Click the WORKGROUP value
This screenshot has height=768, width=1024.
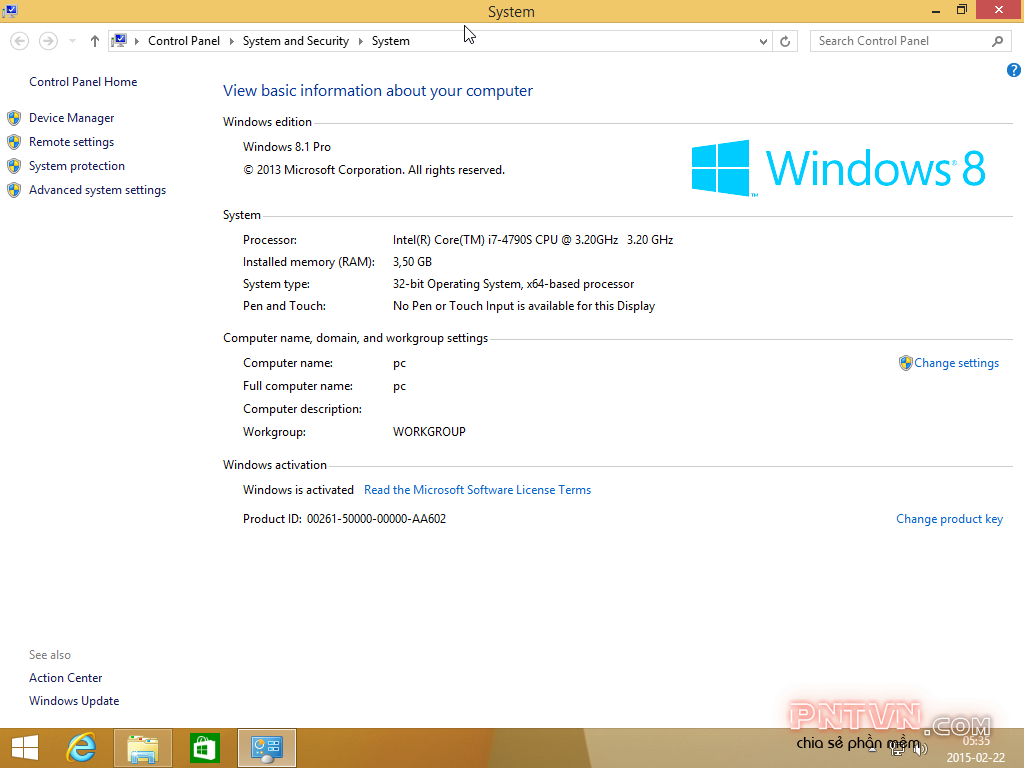point(429,432)
